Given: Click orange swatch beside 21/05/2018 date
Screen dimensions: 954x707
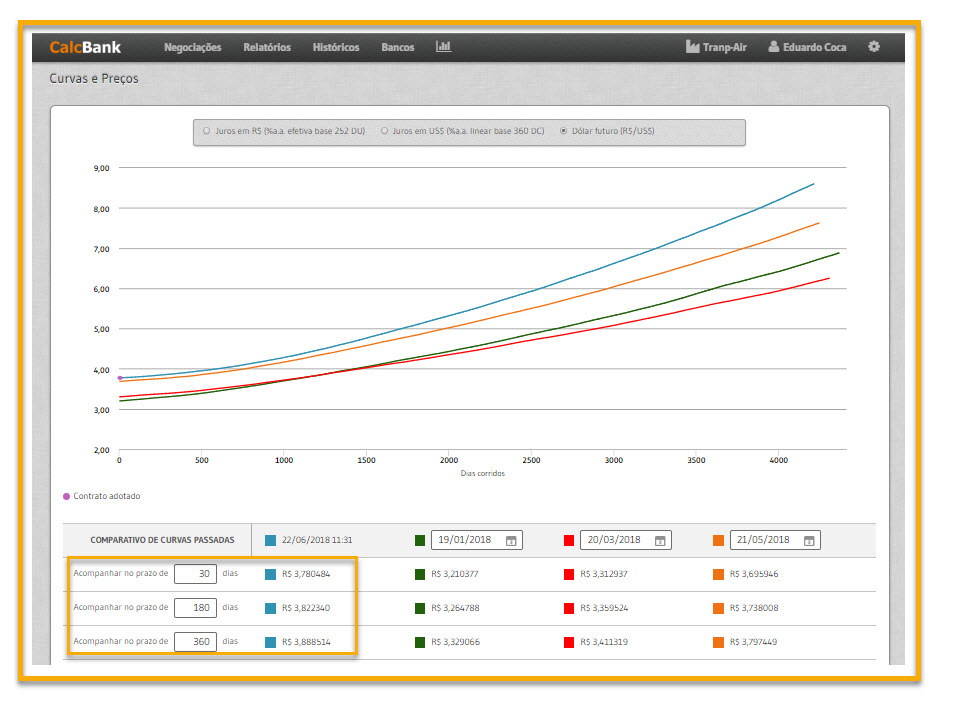Looking at the screenshot, I should click(x=719, y=540).
